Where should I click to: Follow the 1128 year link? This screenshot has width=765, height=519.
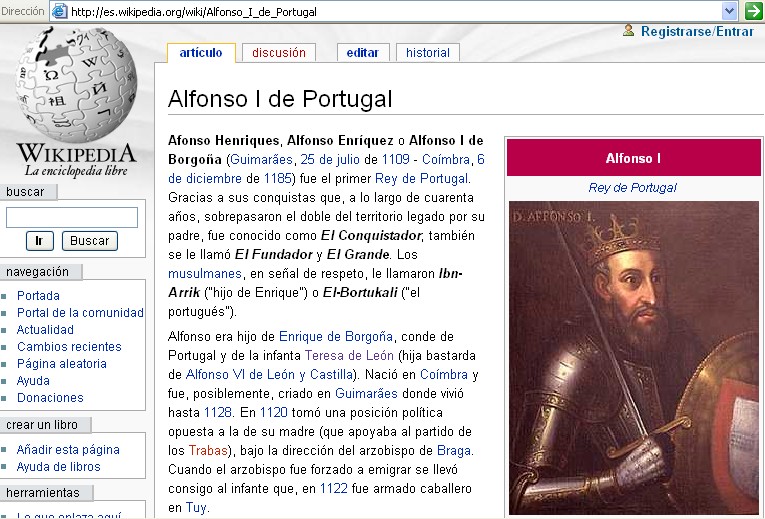(x=218, y=413)
